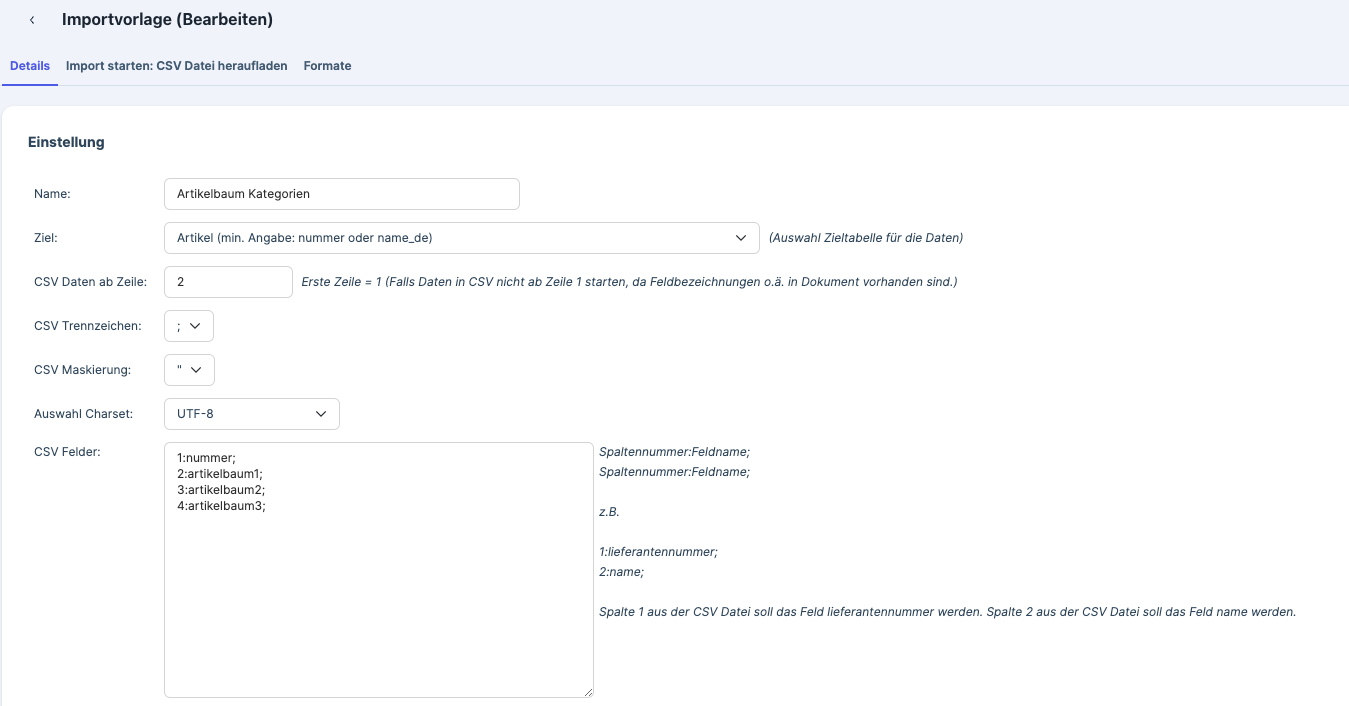Open the Formate tab
This screenshot has height=706, width=1349.
[327, 66]
